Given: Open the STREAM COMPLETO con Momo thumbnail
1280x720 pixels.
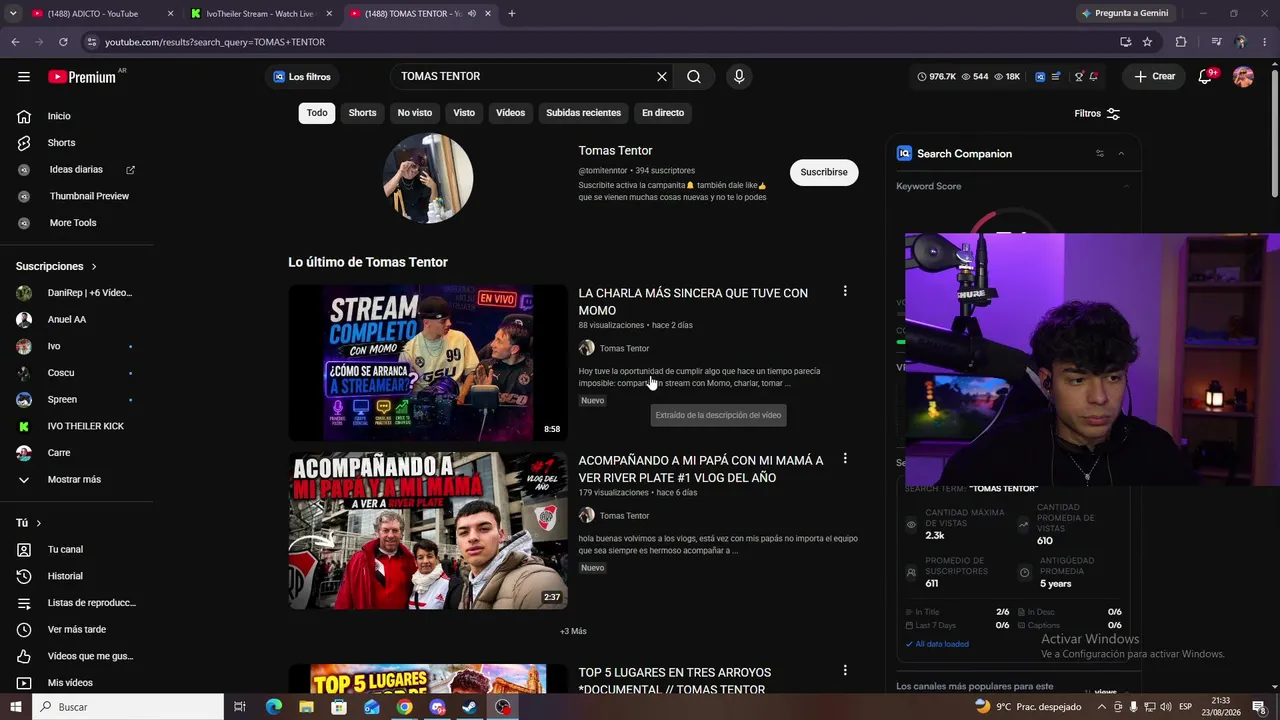Looking at the screenshot, I should click(428, 363).
